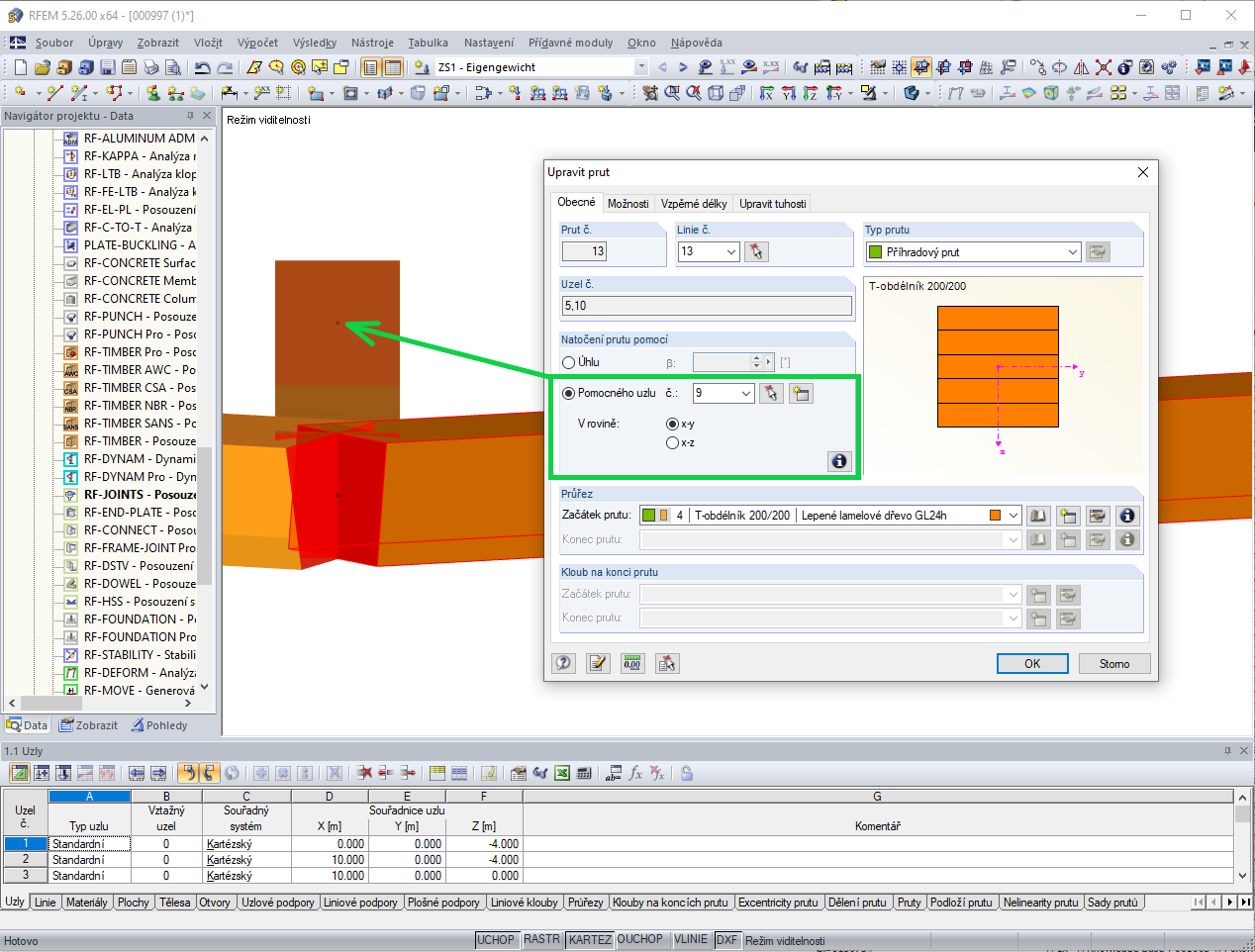Select x-y plane radio button
The image size is (1255, 952).
coord(673,424)
